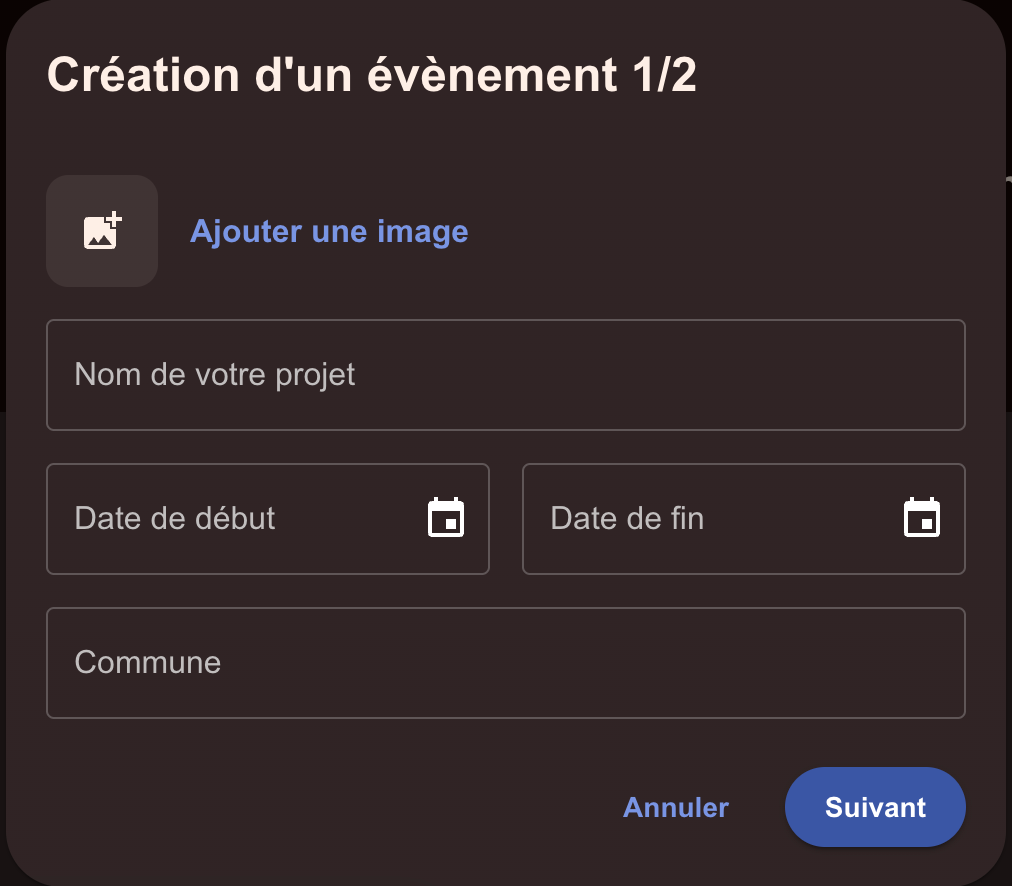
Task: Open the start date calendar icon
Action: [x=446, y=518]
